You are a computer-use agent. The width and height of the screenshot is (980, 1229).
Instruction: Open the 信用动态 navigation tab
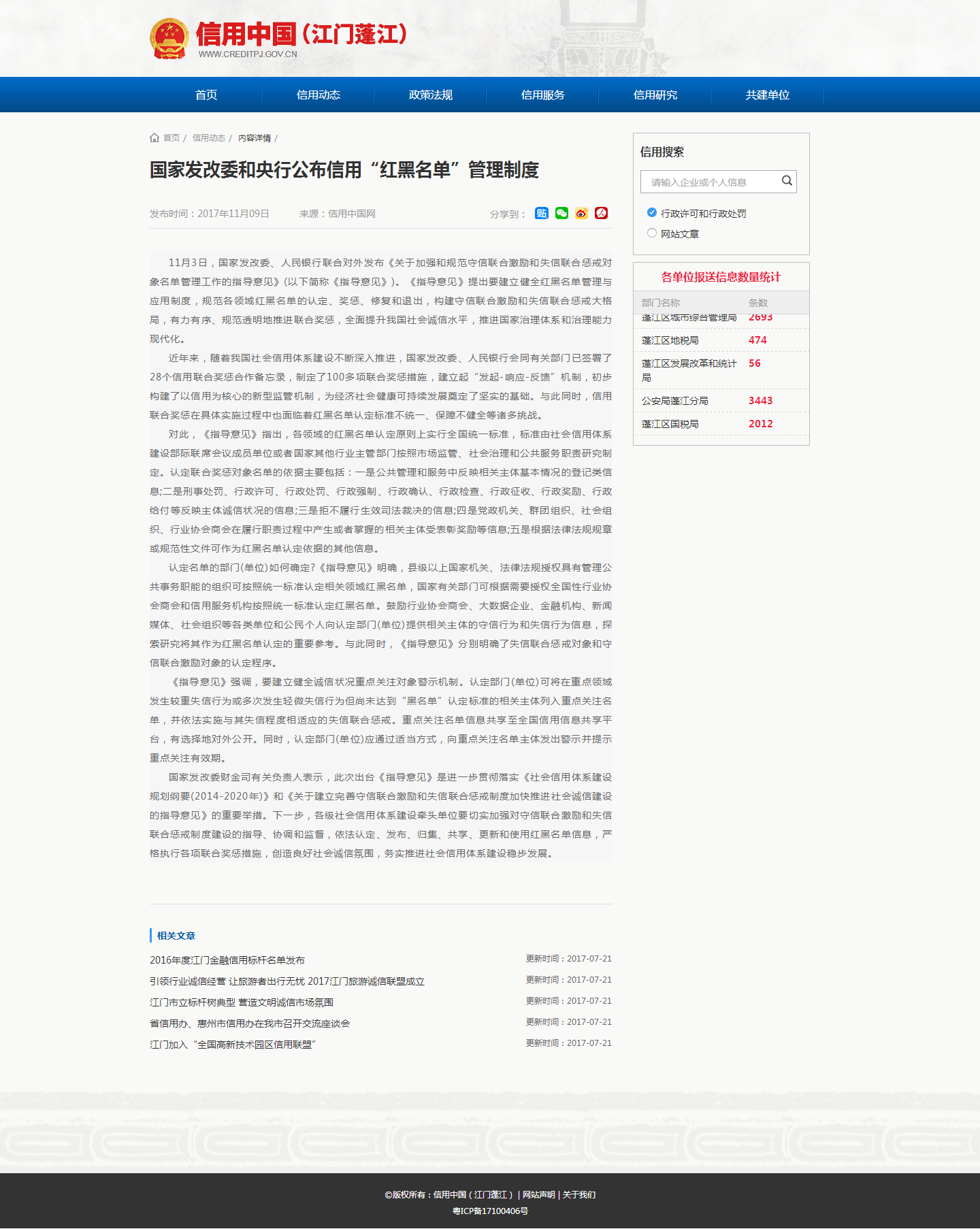[318, 95]
